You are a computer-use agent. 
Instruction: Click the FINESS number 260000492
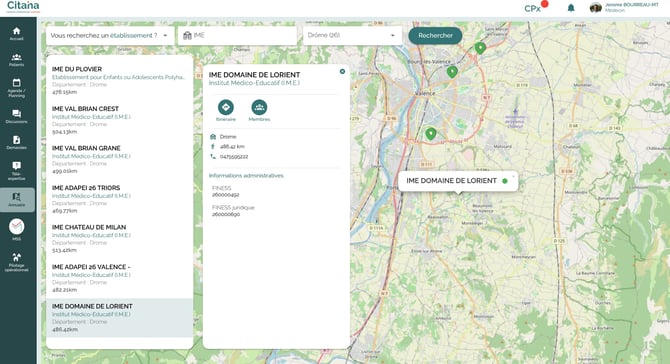coord(225,195)
